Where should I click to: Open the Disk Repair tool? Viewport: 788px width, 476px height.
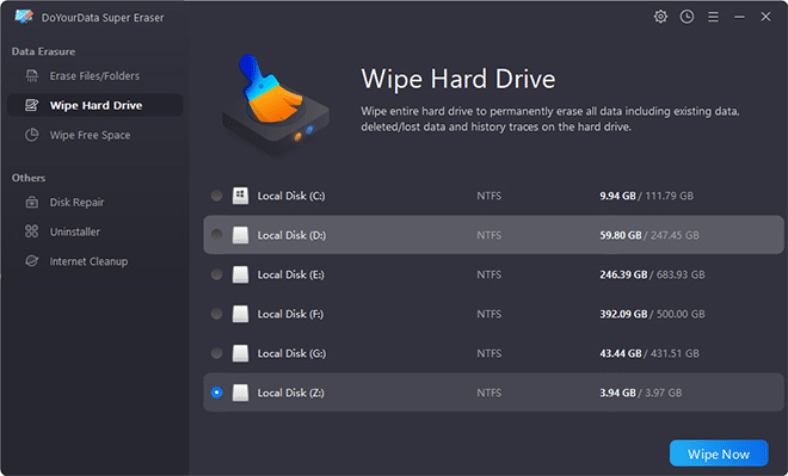76,202
